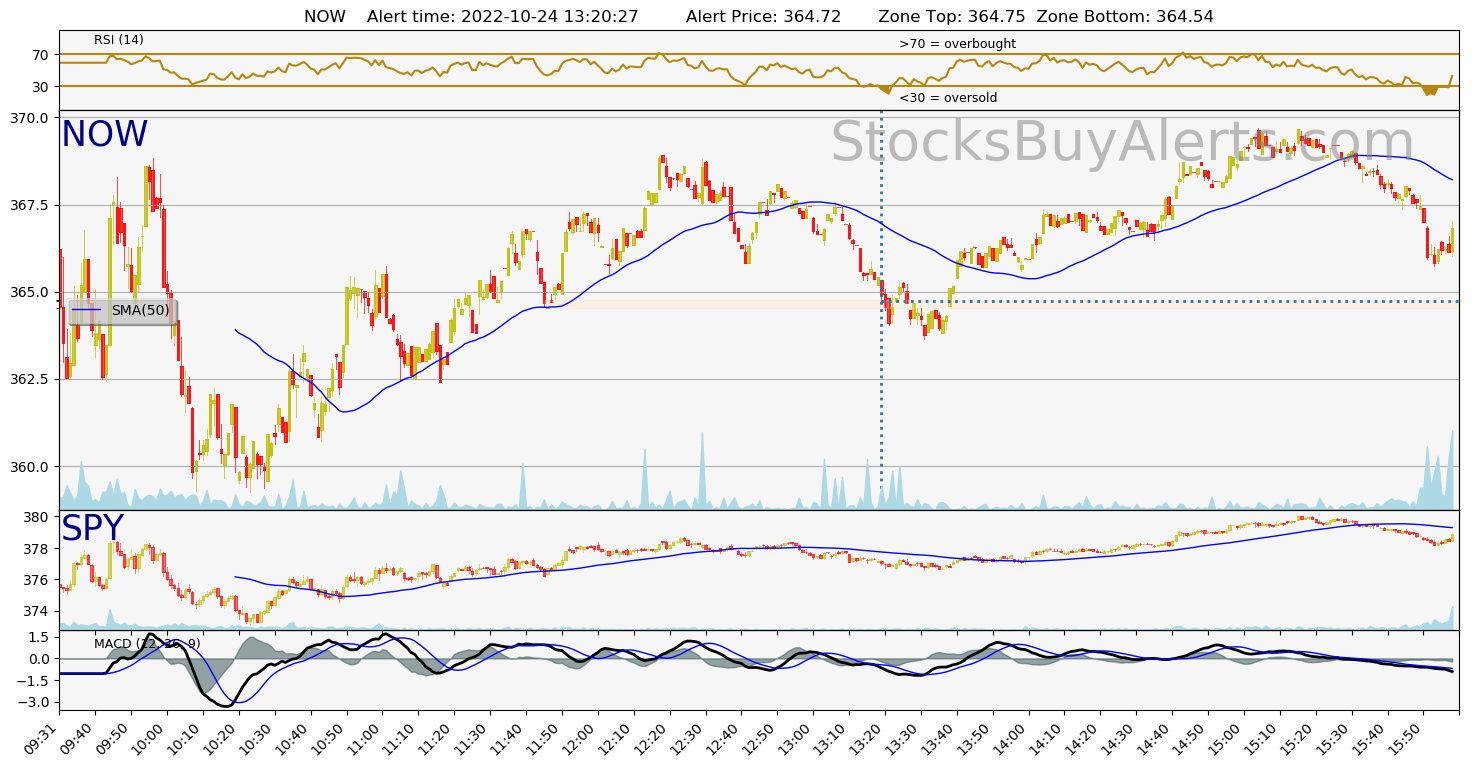
Task: Click the MACD axis value 0.0
Action: click(x=37, y=659)
